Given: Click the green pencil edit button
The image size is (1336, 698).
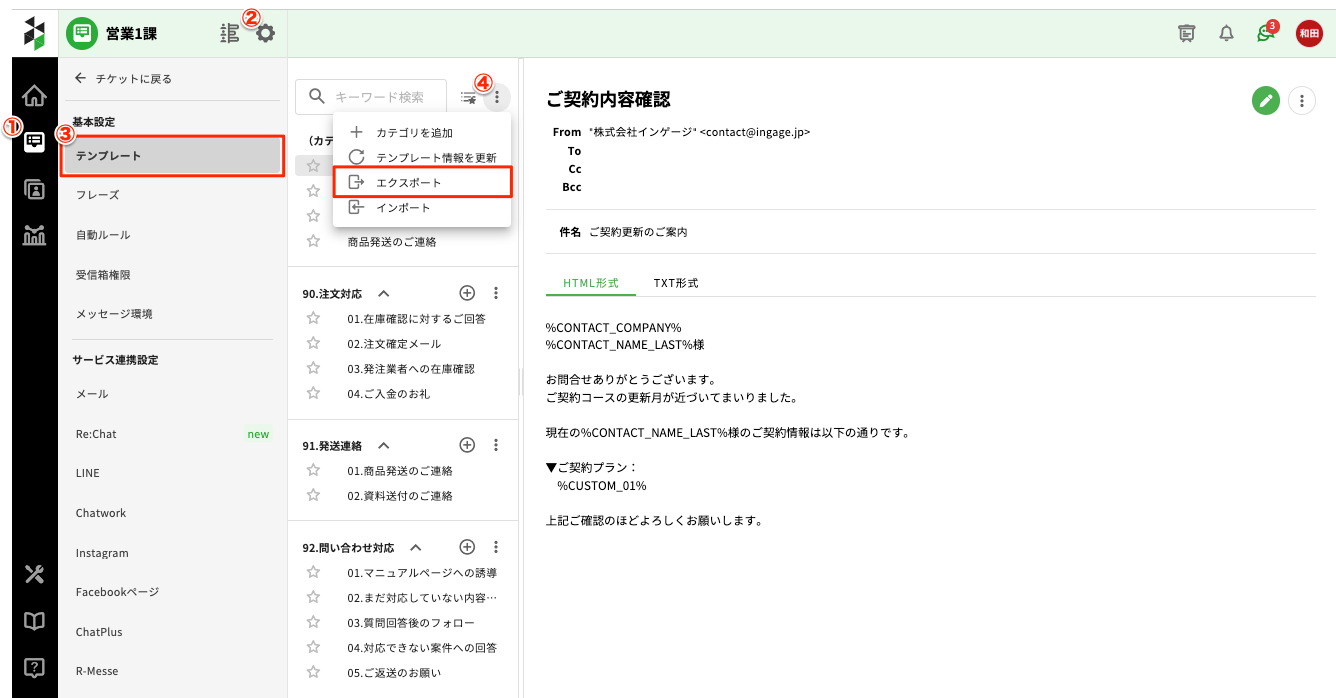Looking at the screenshot, I should tap(1266, 100).
